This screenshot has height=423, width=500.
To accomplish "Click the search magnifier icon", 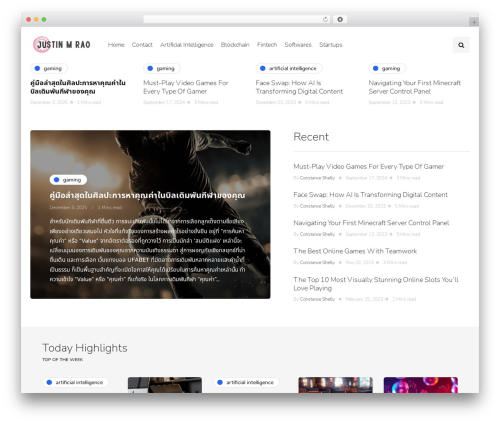I will (461, 45).
